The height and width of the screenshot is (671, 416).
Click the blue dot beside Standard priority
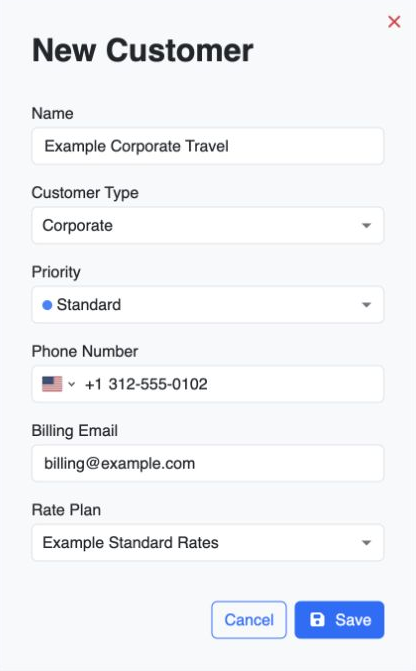[x=47, y=305]
